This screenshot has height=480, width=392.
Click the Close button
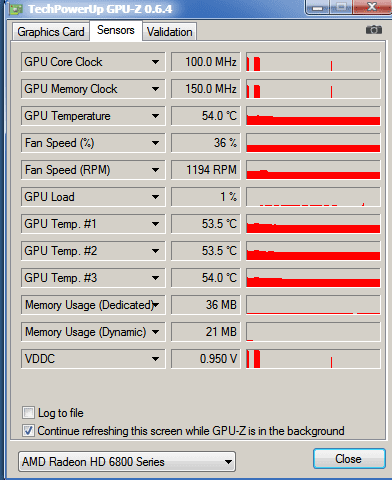[349, 459]
